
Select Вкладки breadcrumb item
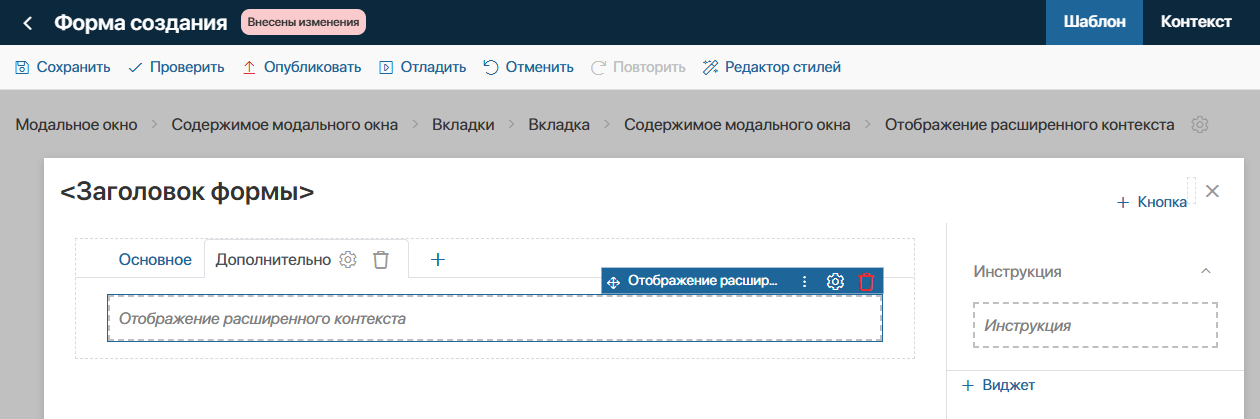[463, 125]
